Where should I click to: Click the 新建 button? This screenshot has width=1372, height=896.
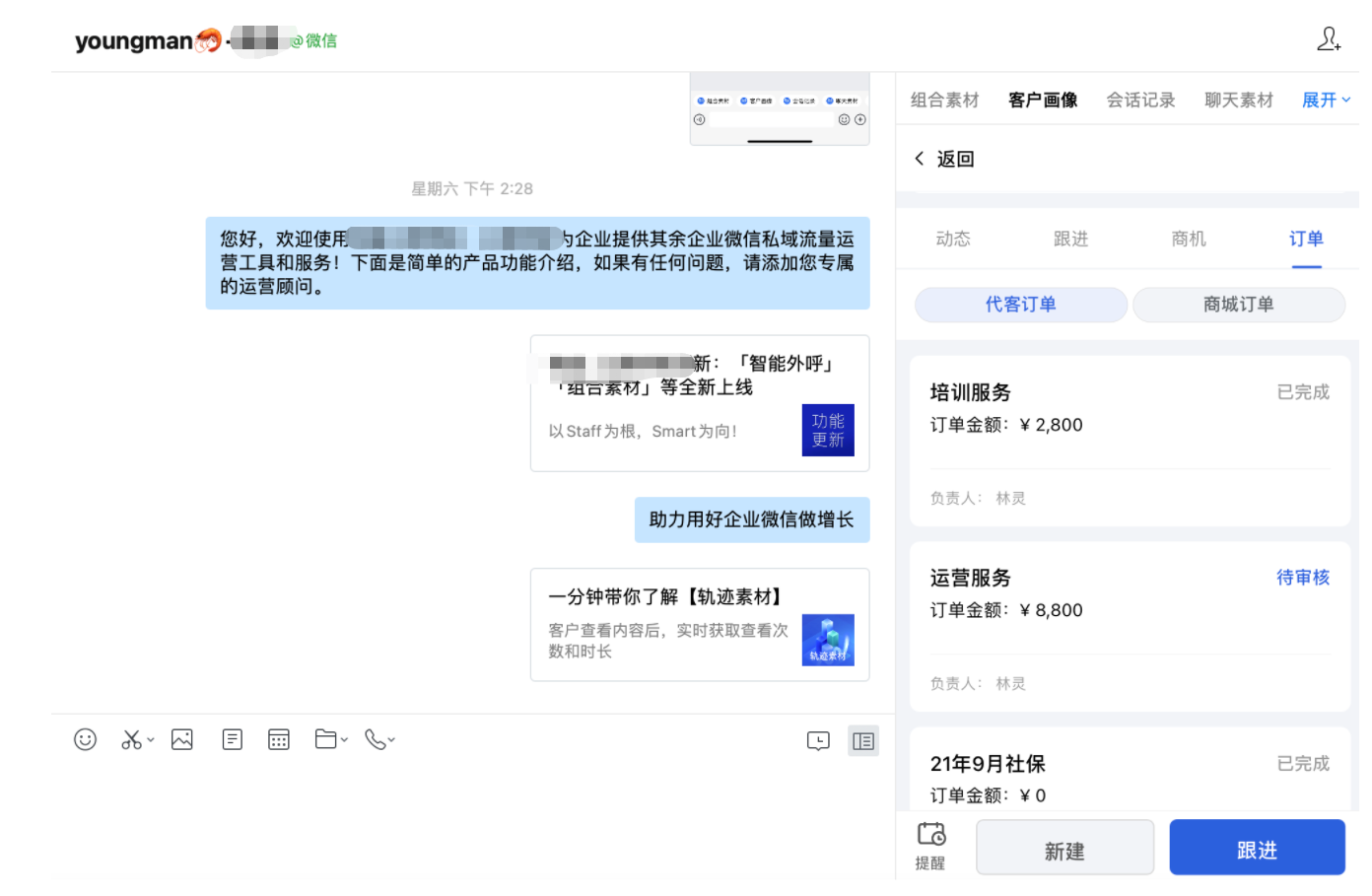click(1064, 848)
